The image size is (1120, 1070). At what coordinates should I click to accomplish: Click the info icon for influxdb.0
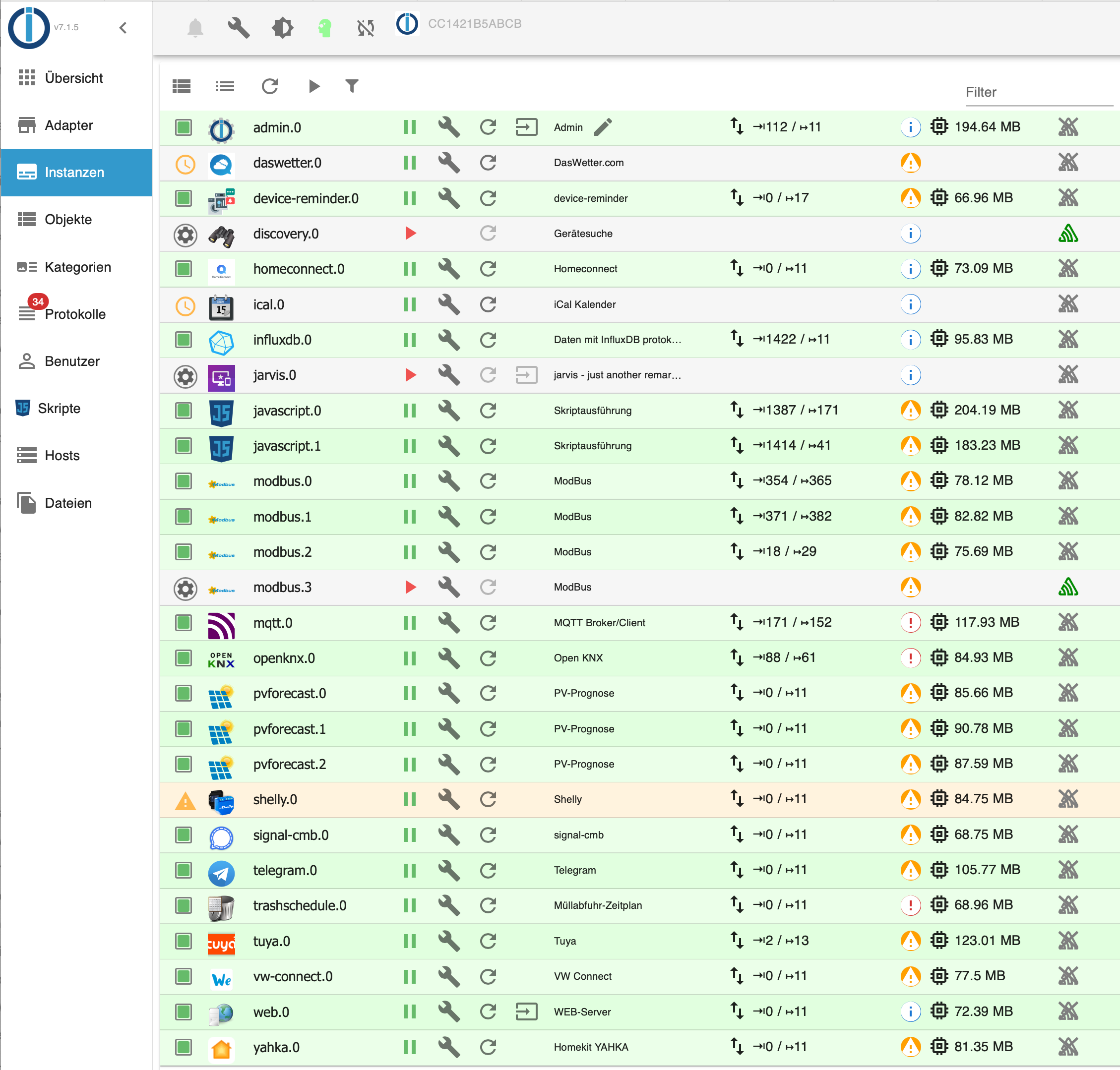coord(911,339)
